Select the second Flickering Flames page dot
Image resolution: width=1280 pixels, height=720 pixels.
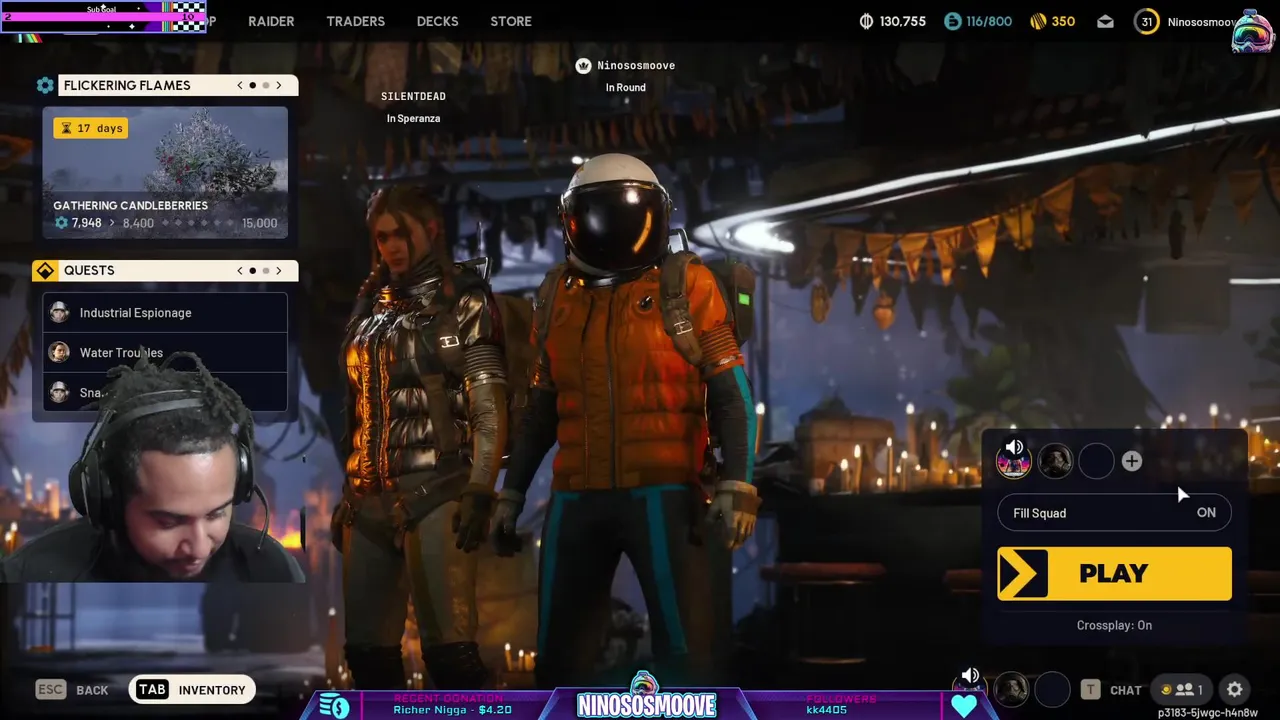coord(265,85)
